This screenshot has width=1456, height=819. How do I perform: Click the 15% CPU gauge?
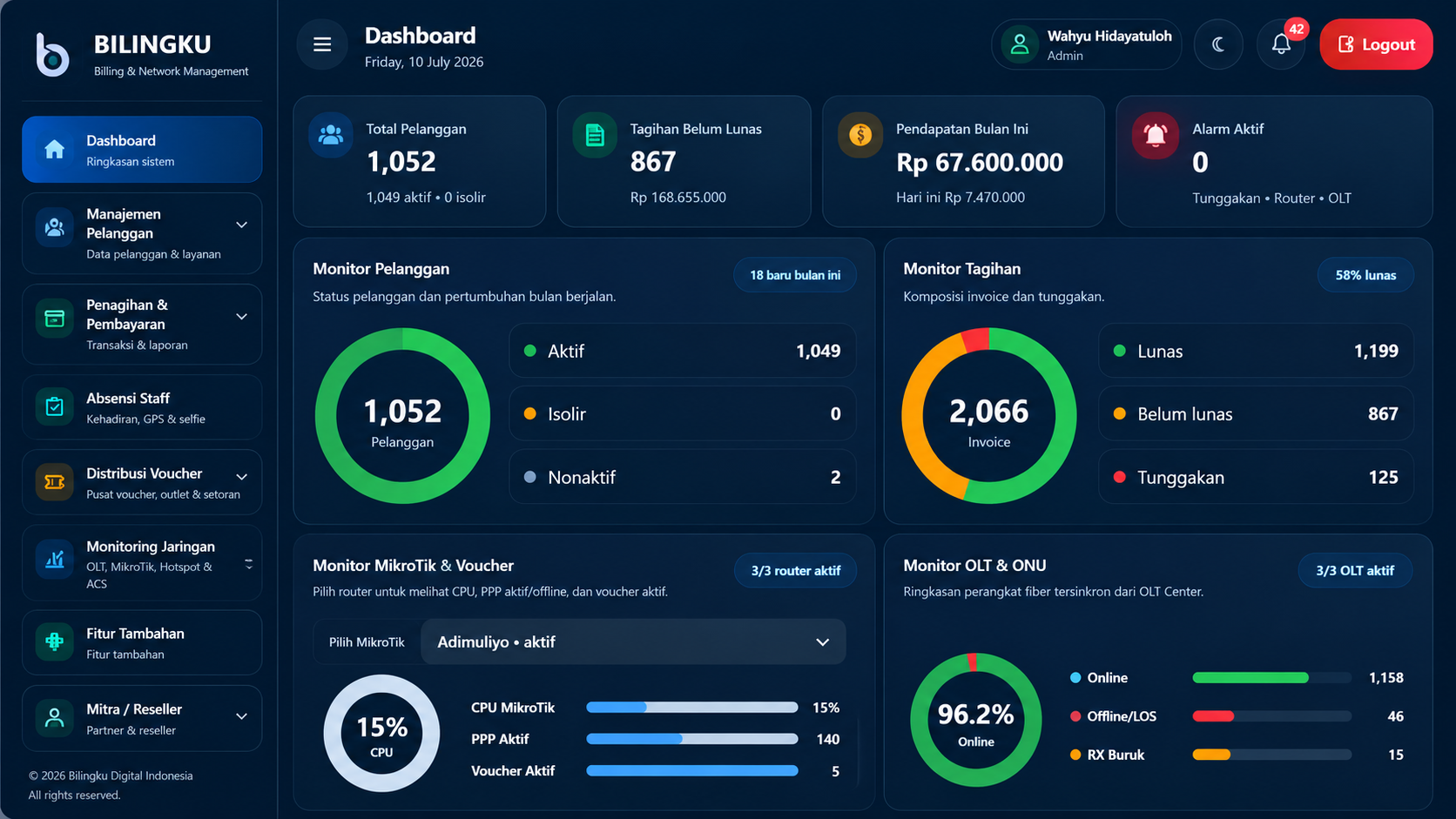click(381, 734)
